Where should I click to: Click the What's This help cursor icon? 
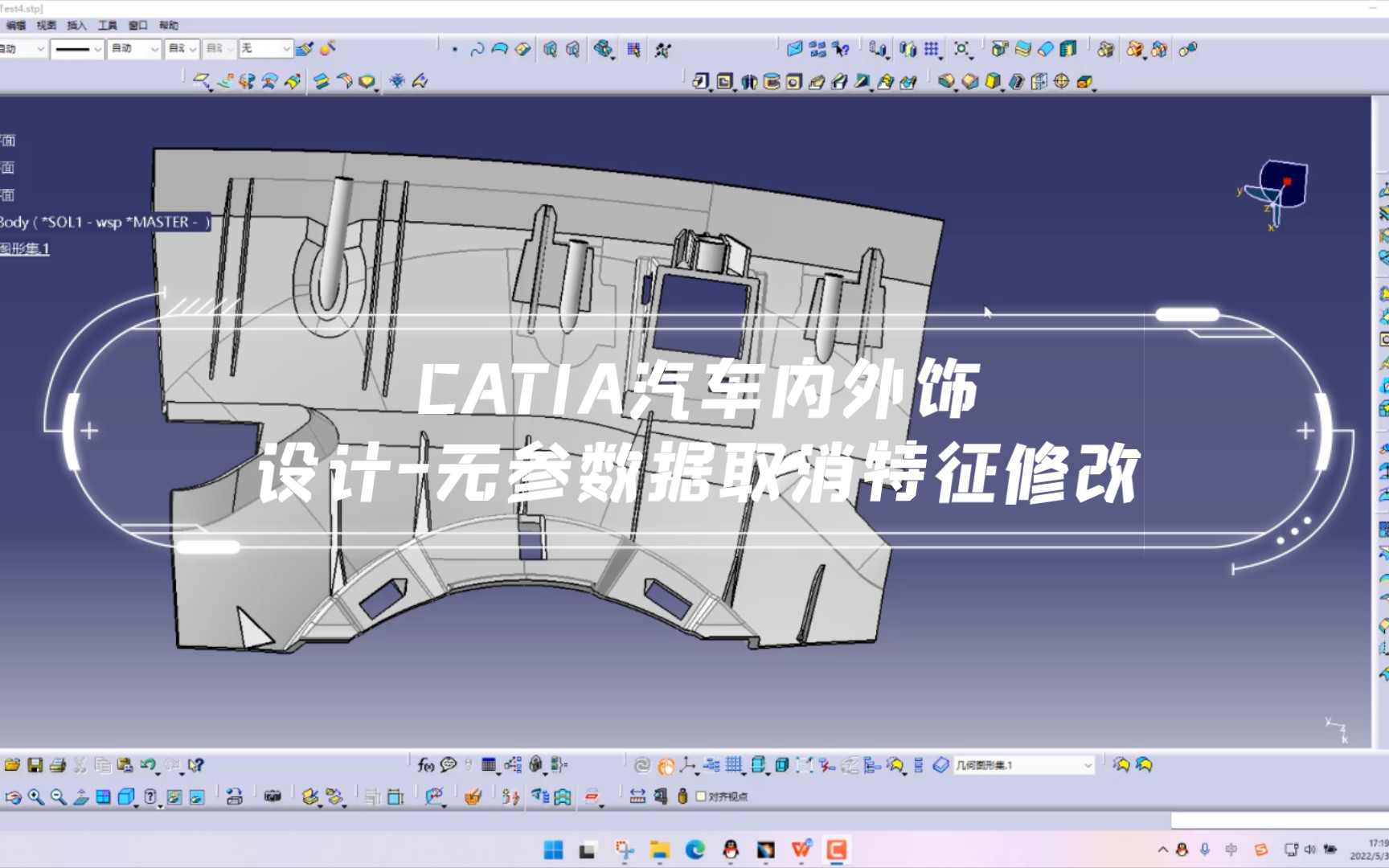(195, 765)
